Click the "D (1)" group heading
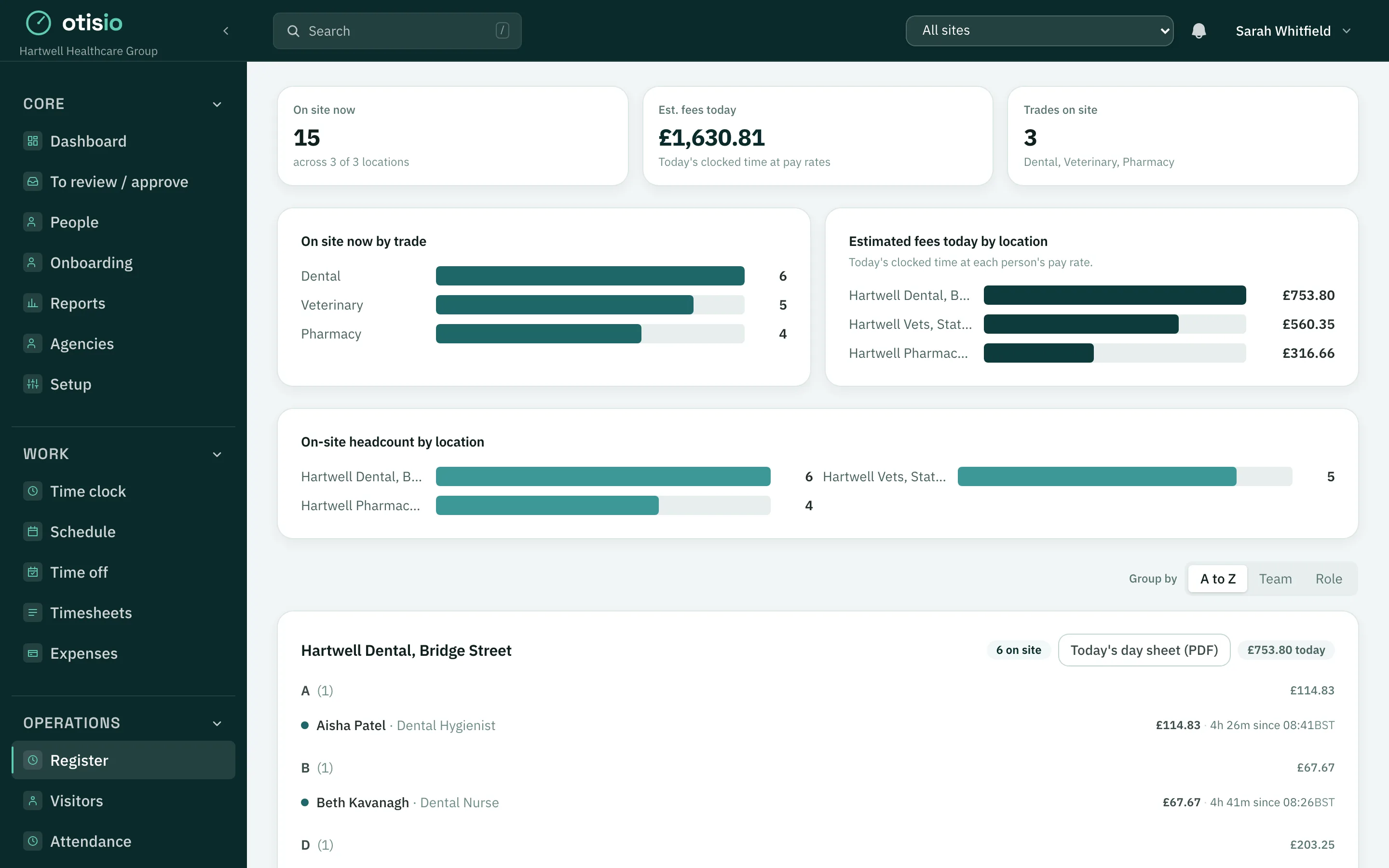Image resolution: width=1389 pixels, height=868 pixels. point(317,845)
